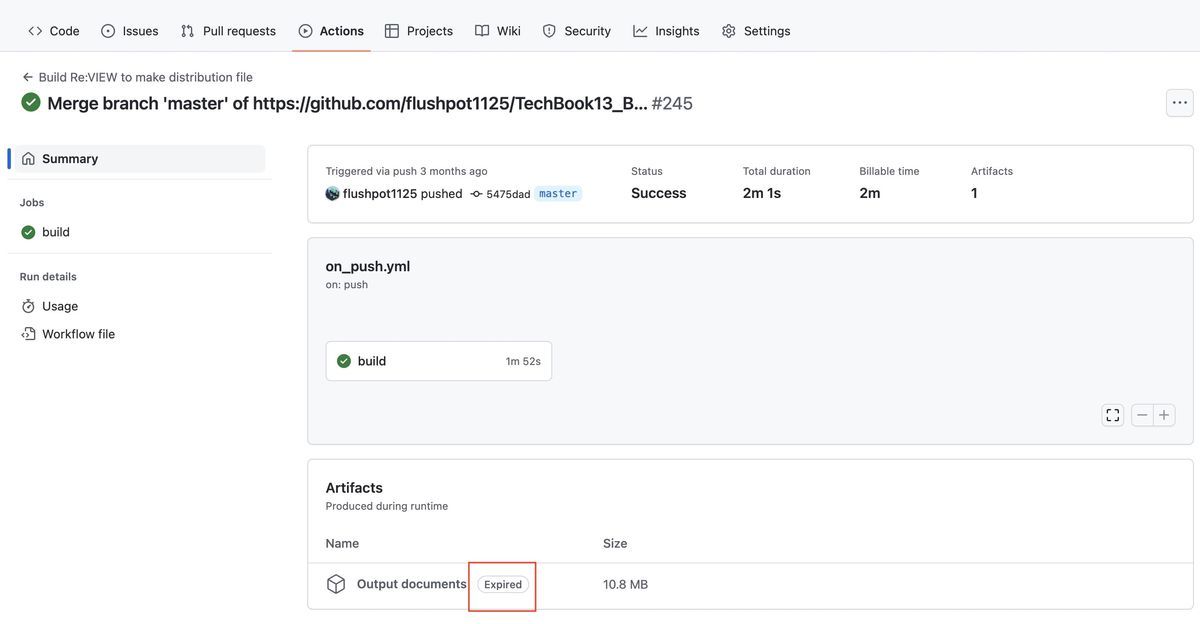This screenshot has height=624, width=1200.
Task: Click the sidebar build job status check icon
Action: (x=28, y=232)
